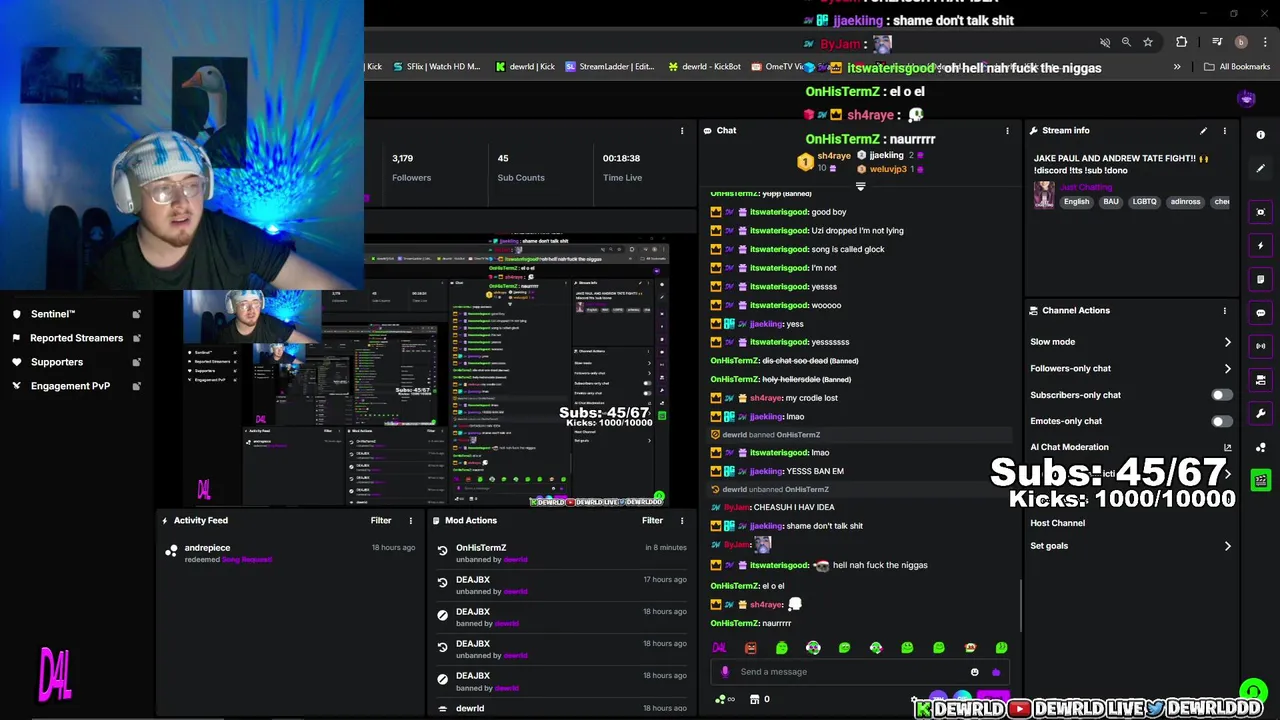Viewport: 1280px width, 720px height.
Task: Open AI Chat Moderation external link icon
Action: pyautogui.click(x=1228, y=447)
